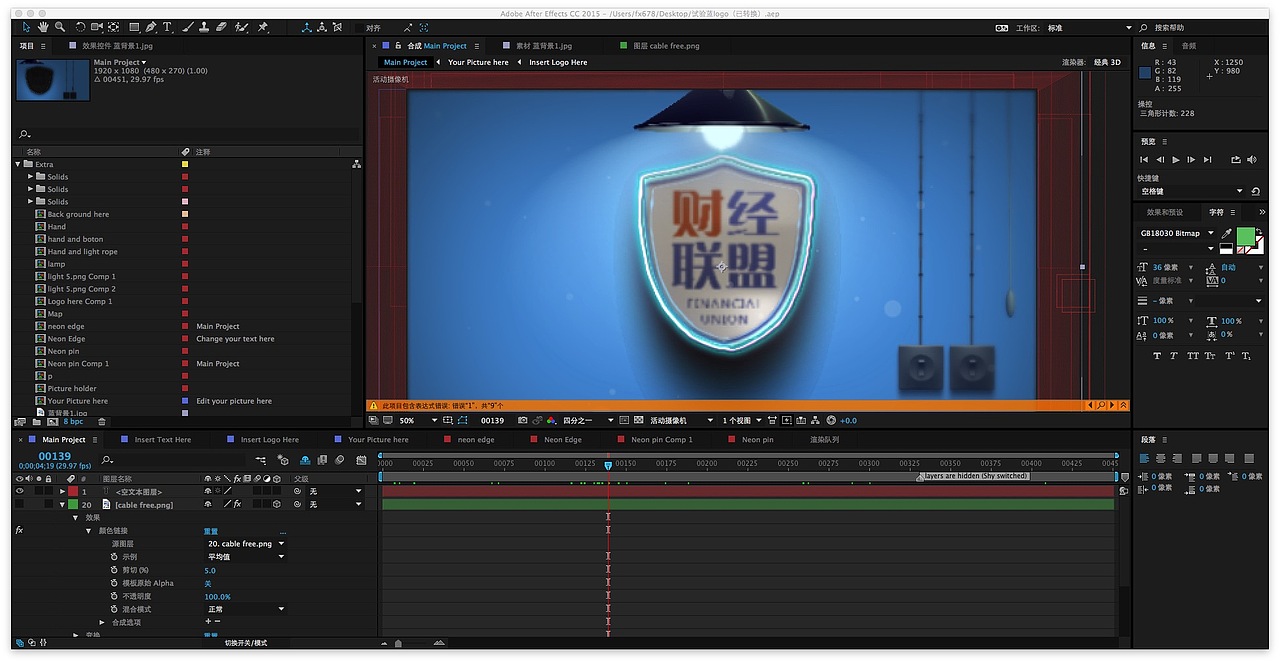Collapse the 颜色链接 effect group
This screenshot has height=663, width=1280.
pyautogui.click(x=88, y=531)
